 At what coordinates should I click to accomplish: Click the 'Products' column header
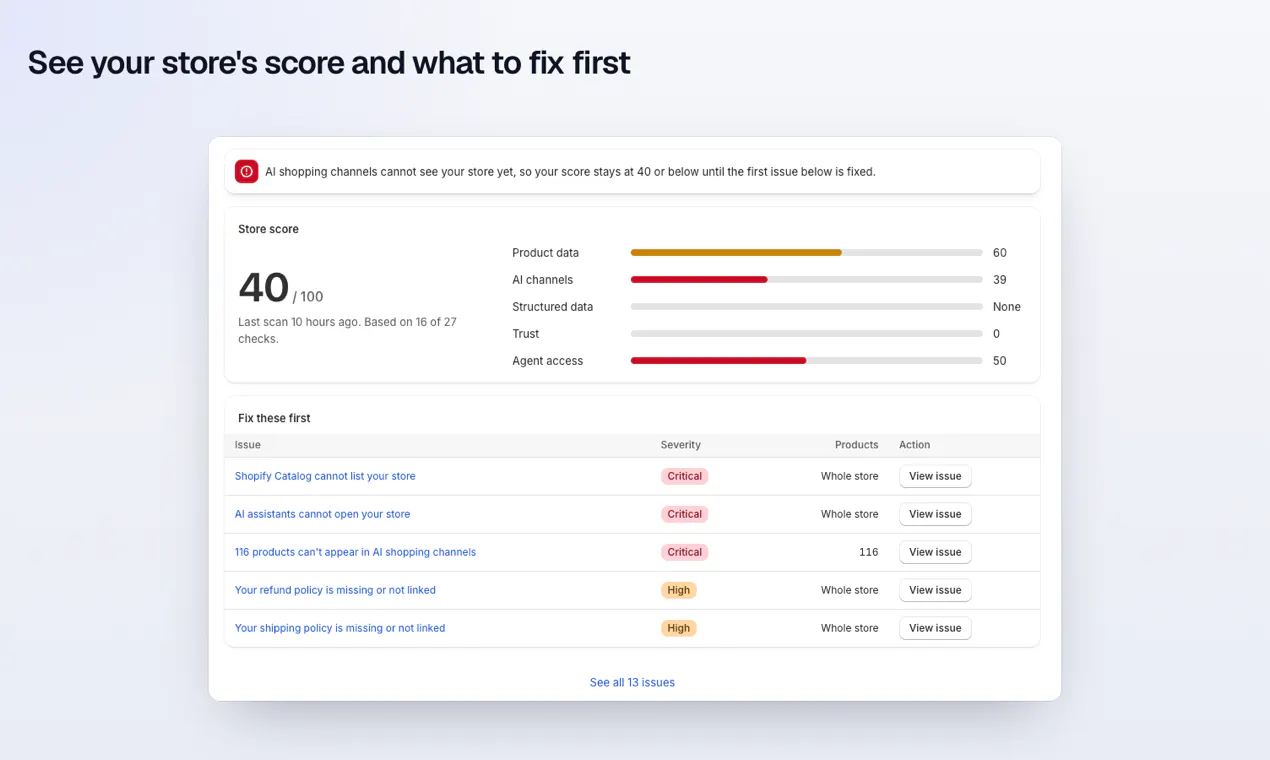pos(857,445)
